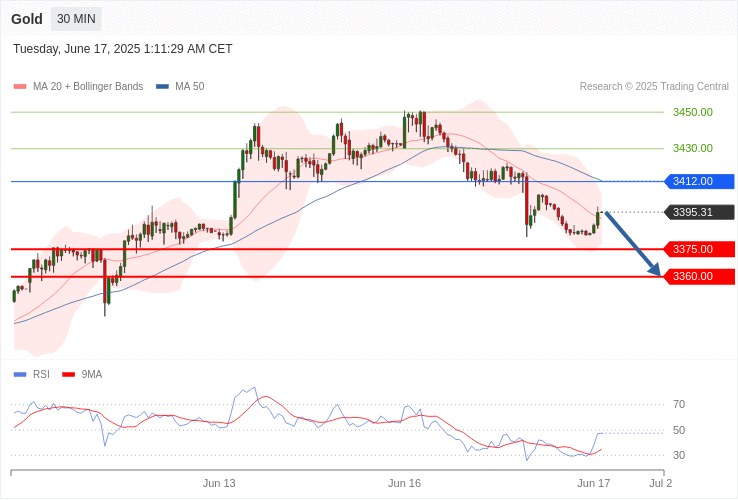
Task: Click the 30 MIN timeframe badge
Action: click(x=76, y=19)
